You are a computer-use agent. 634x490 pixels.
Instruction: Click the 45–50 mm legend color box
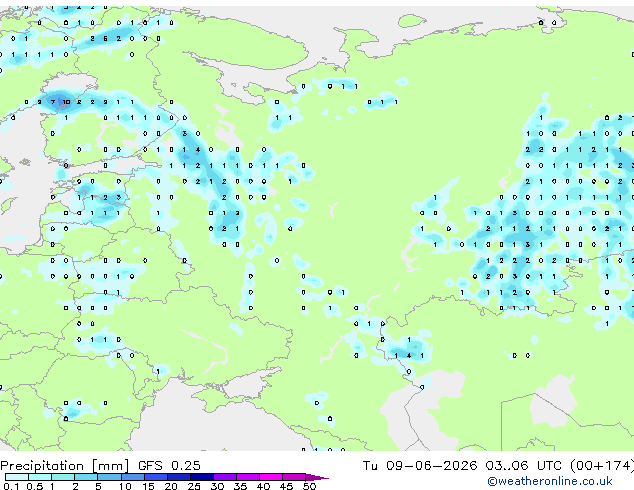[294, 477]
